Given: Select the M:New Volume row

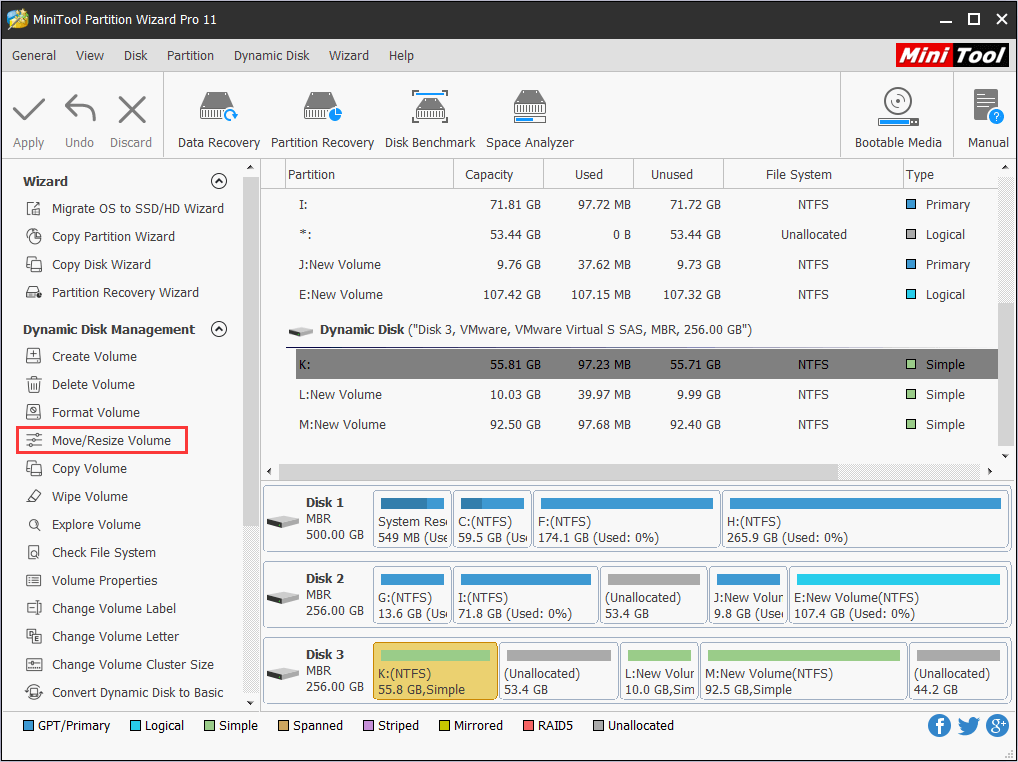Looking at the screenshot, I should pos(647,424).
